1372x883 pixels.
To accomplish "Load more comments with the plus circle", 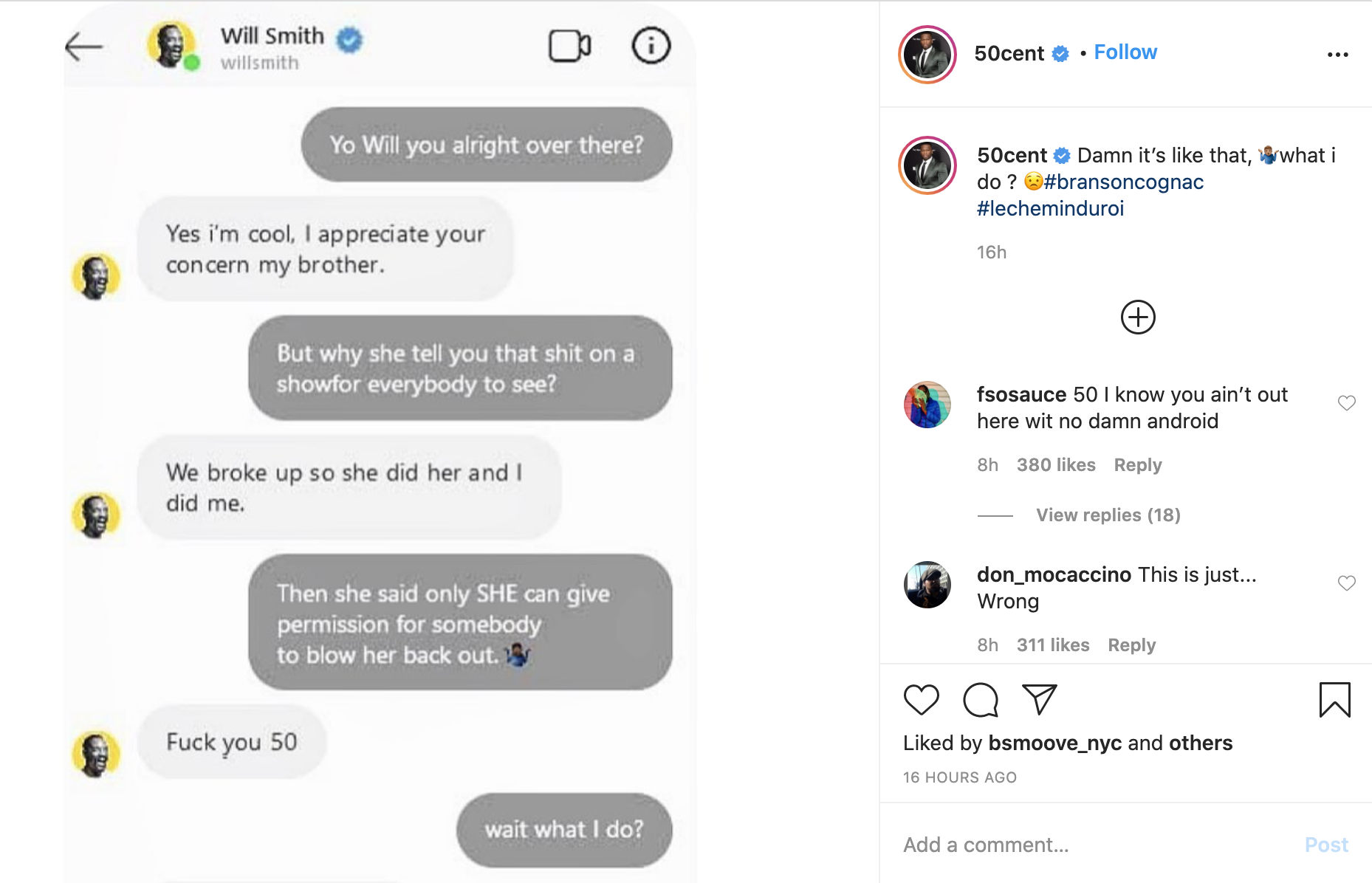I will (1137, 317).
